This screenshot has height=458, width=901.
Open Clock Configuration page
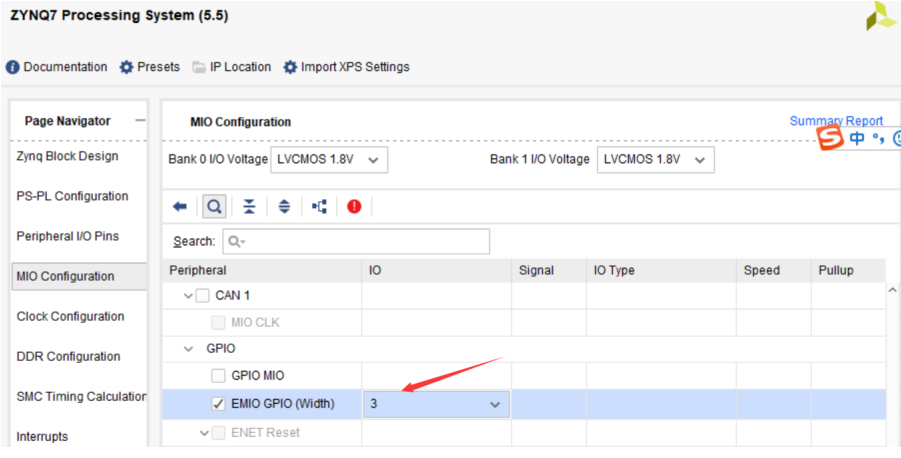tap(70, 317)
